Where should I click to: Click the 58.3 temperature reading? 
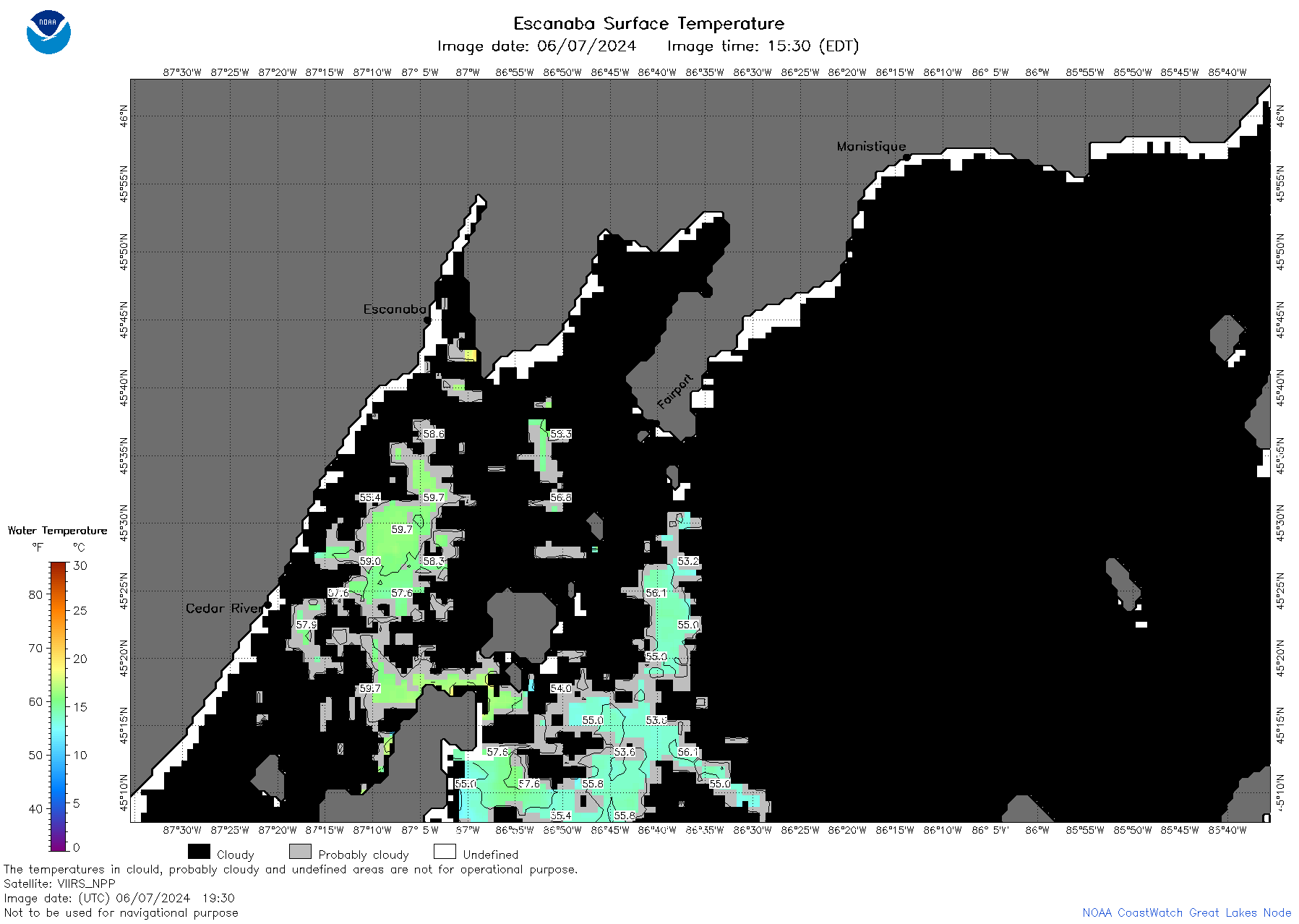click(434, 561)
